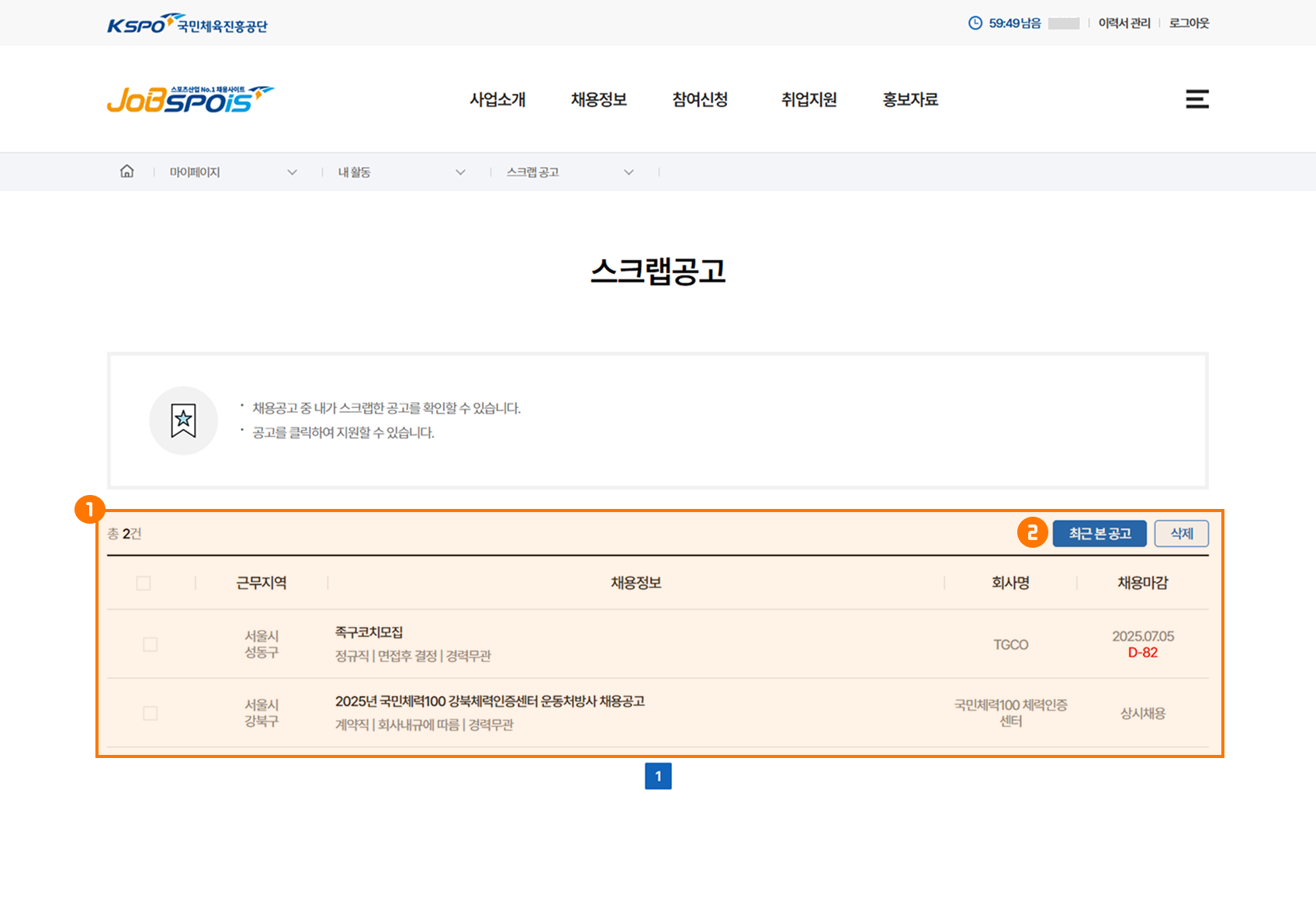This screenshot has height=907, width=1316.
Task: Open the 족구코치모집 job posting
Action: coord(369,632)
